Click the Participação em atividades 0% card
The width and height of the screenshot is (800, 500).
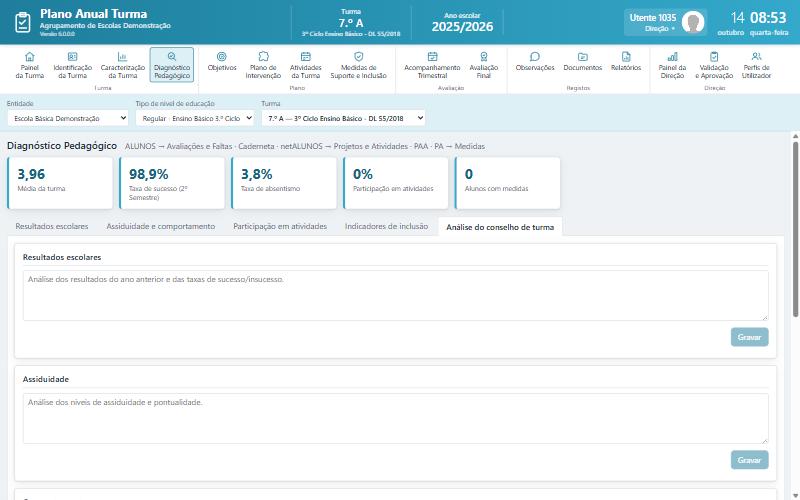(396, 183)
